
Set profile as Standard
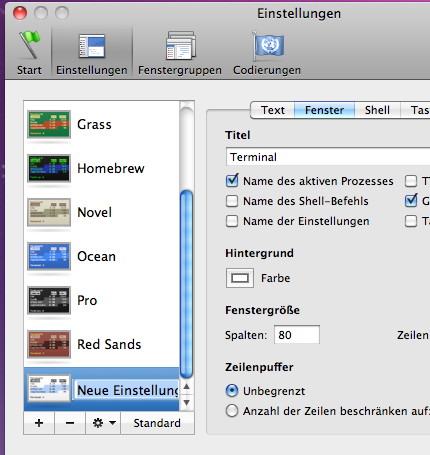pos(157,423)
